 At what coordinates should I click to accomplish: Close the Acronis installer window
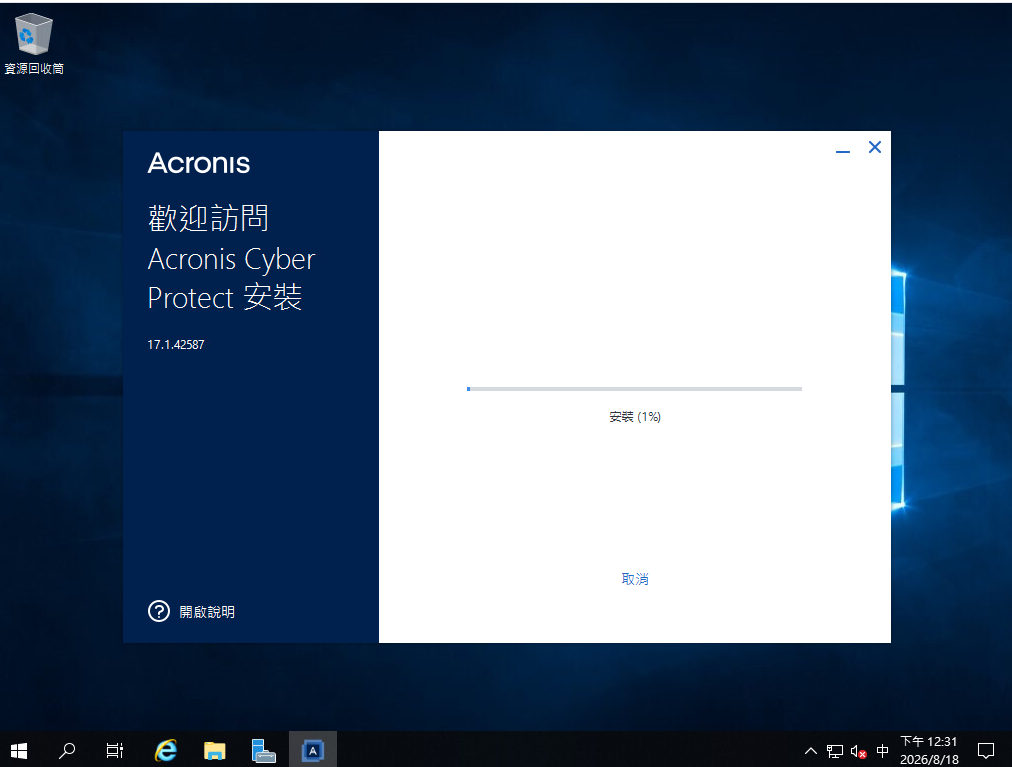pyautogui.click(x=875, y=148)
